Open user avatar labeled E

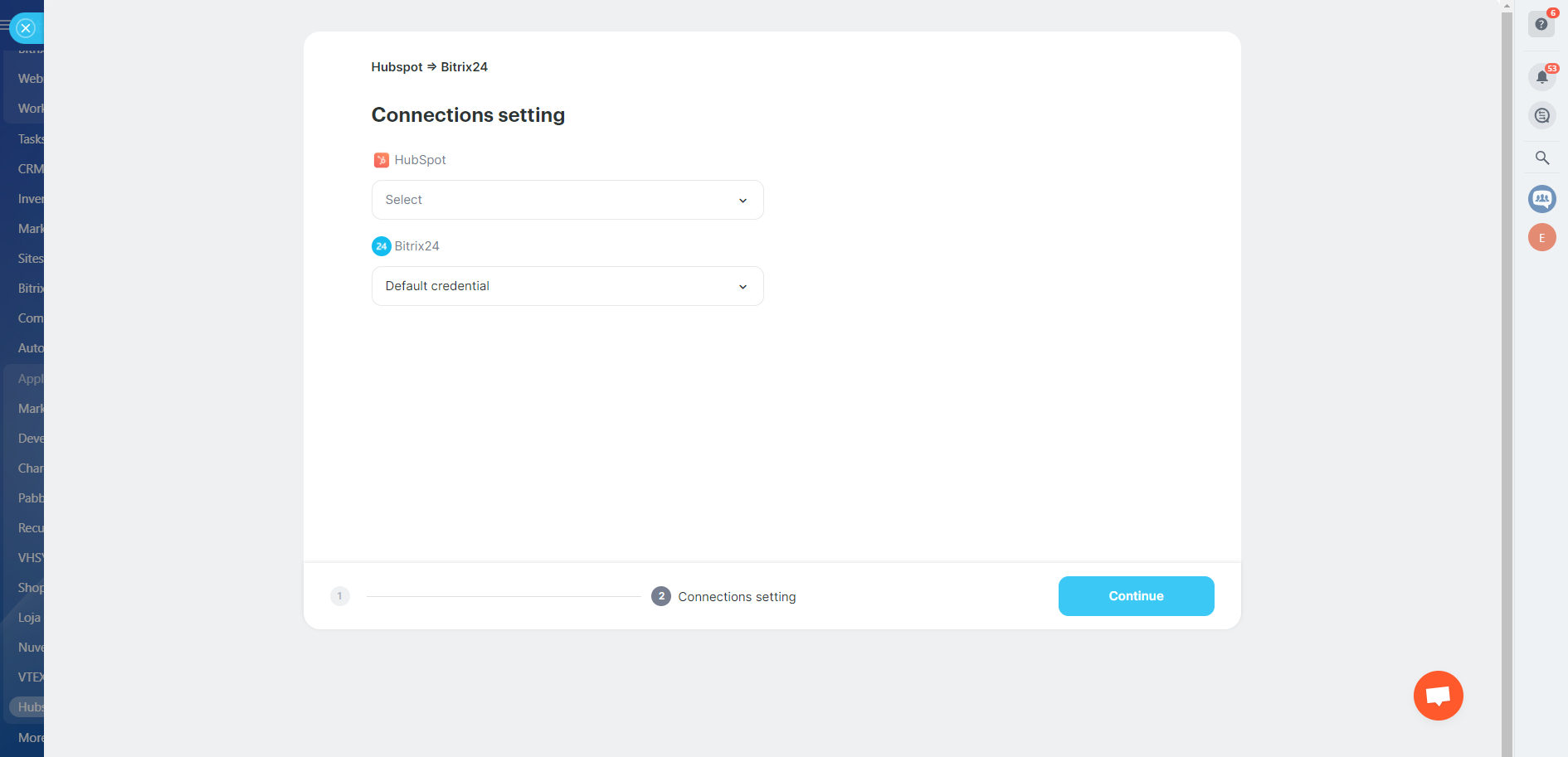(1541, 238)
